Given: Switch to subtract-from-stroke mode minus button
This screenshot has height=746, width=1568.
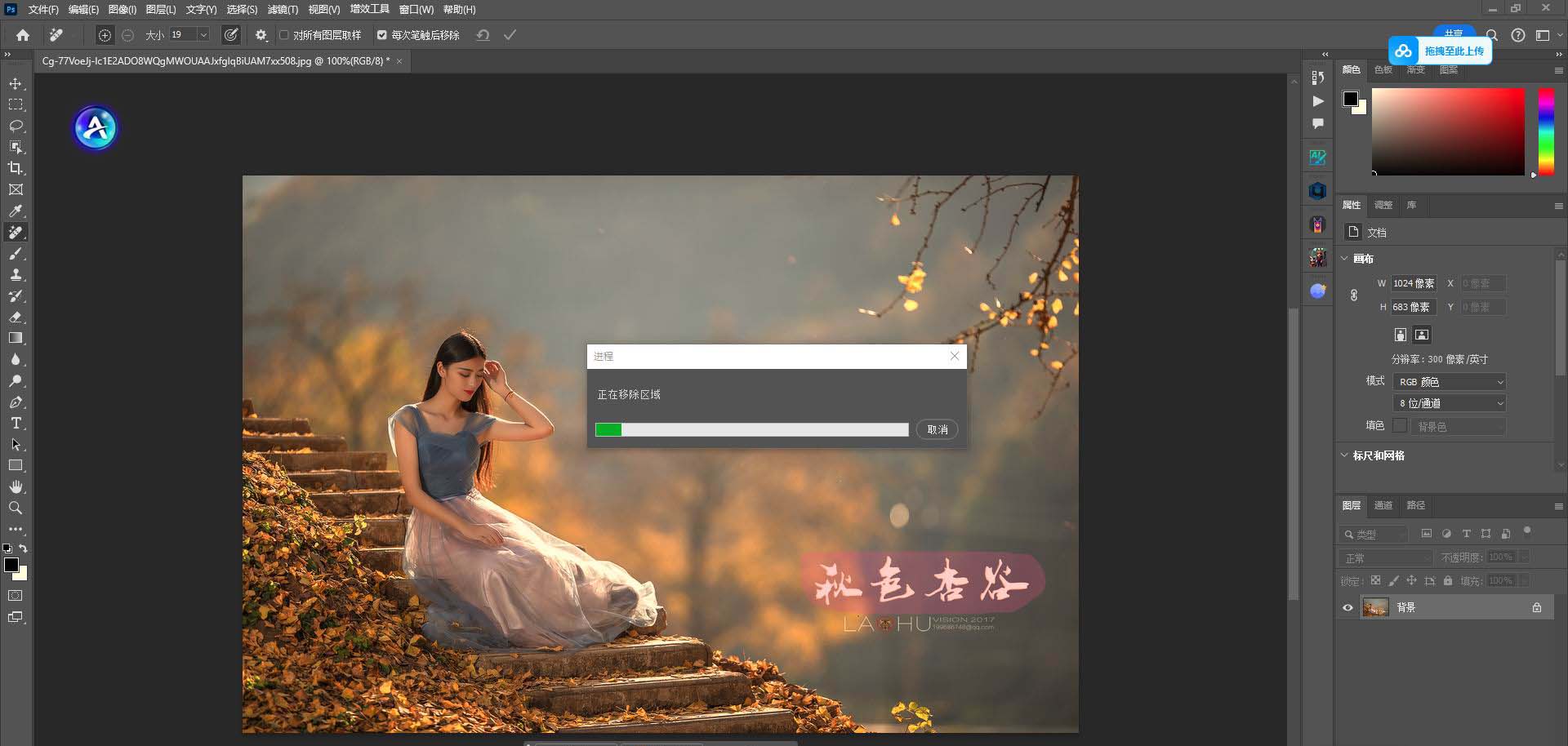Looking at the screenshot, I should click(x=127, y=35).
